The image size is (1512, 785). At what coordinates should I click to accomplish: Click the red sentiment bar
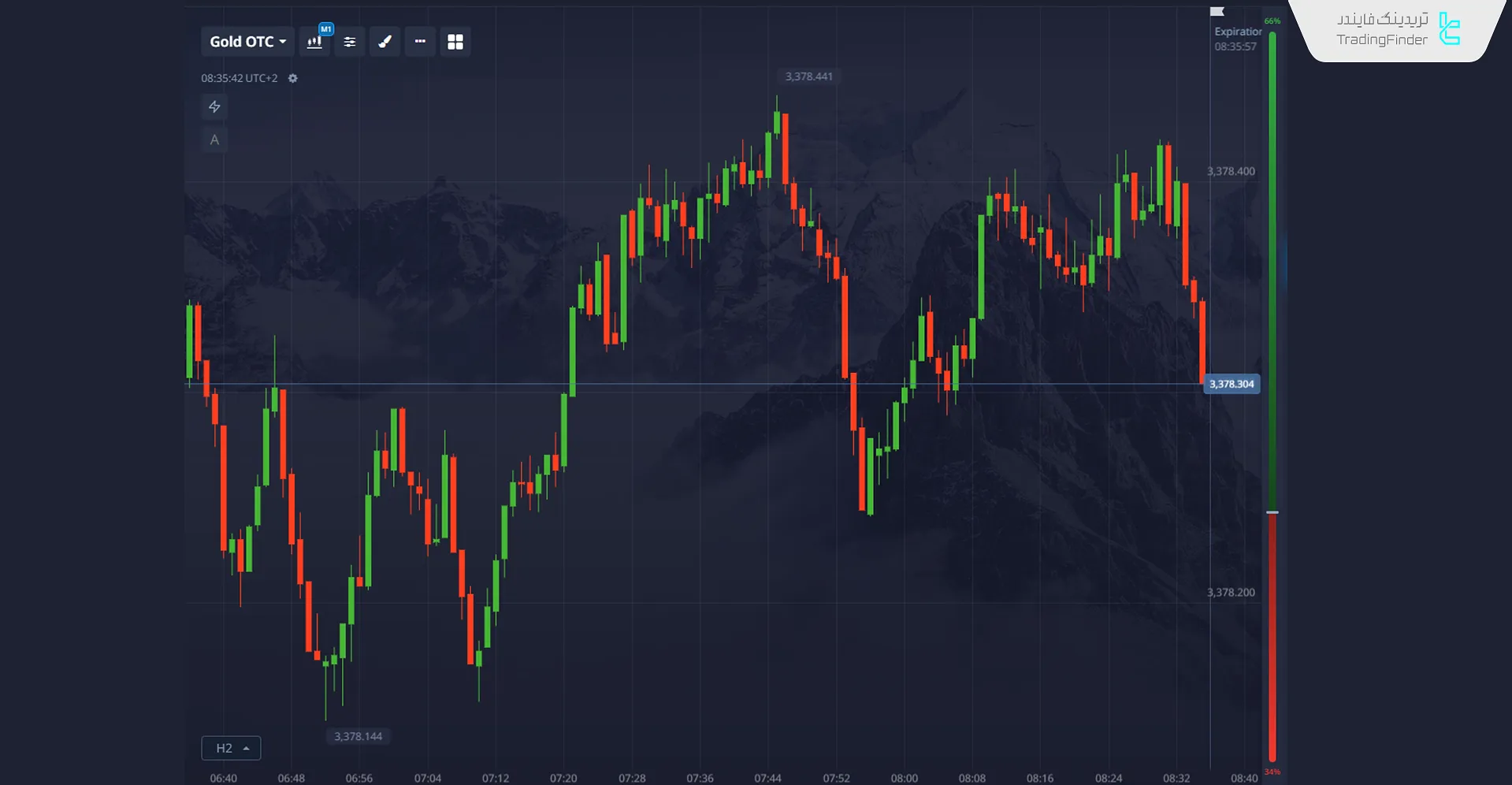(1272, 638)
